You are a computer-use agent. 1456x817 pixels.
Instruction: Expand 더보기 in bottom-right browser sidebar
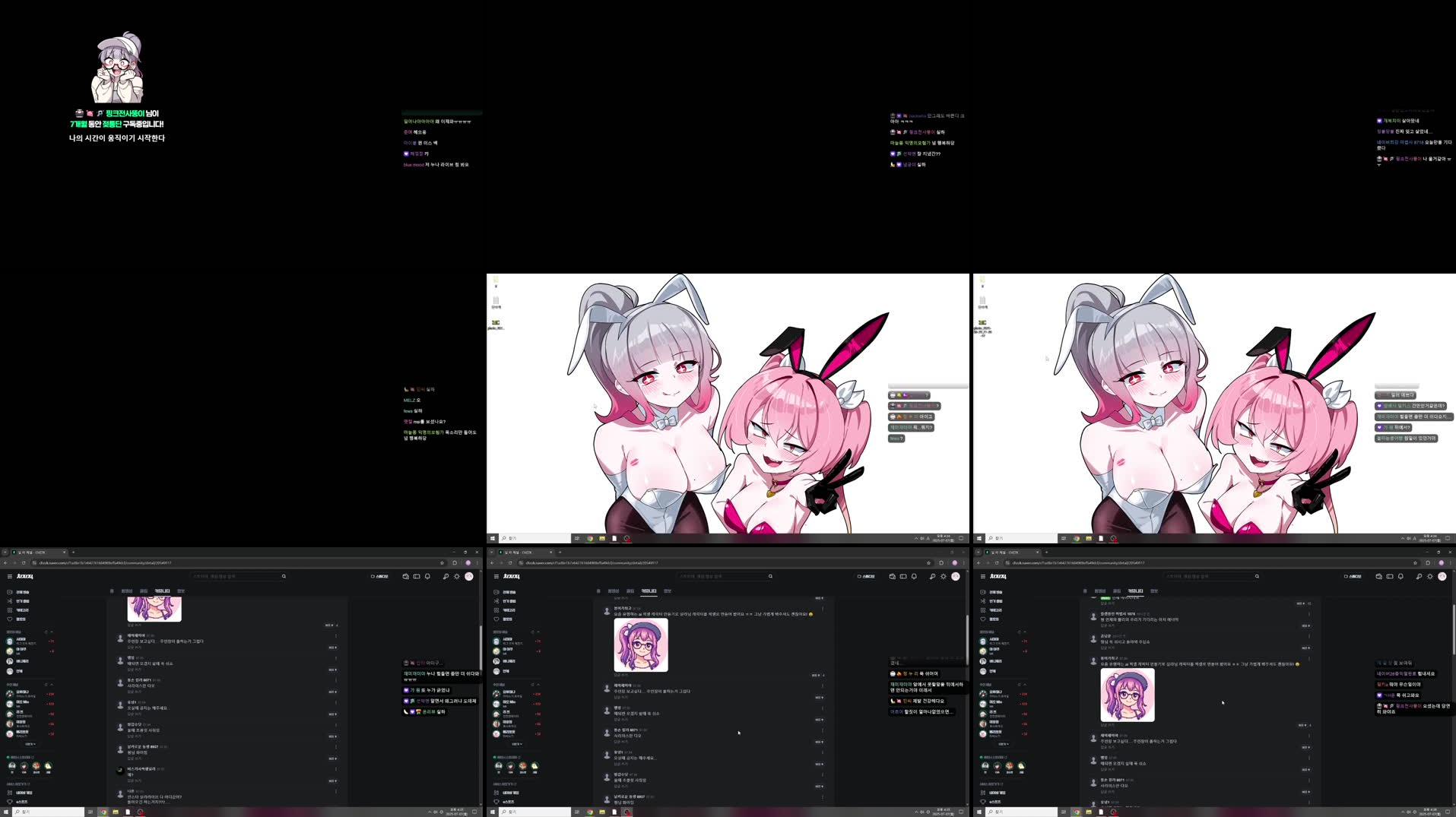point(1003,744)
